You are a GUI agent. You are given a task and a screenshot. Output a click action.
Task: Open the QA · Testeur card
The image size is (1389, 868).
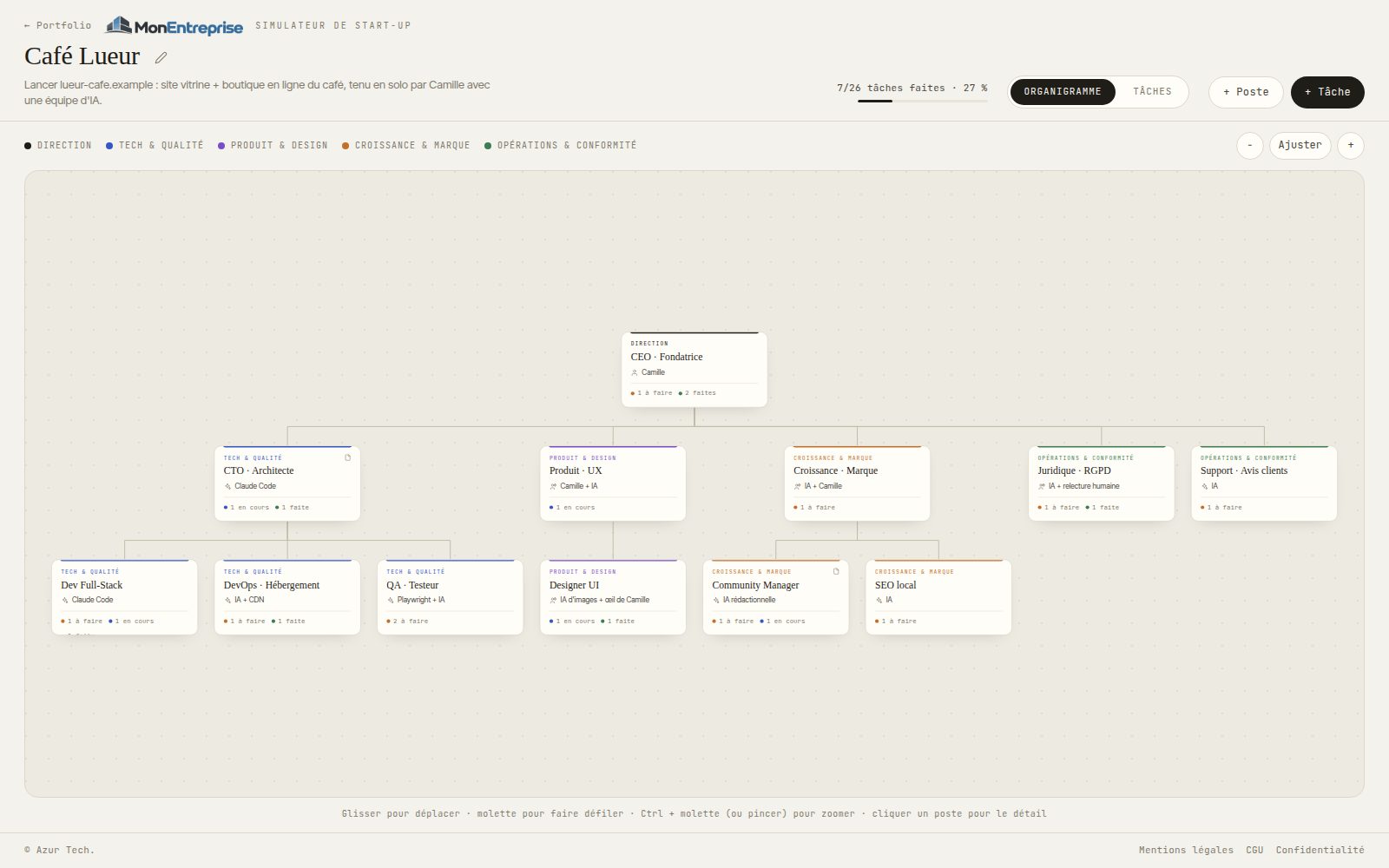[x=450, y=597]
